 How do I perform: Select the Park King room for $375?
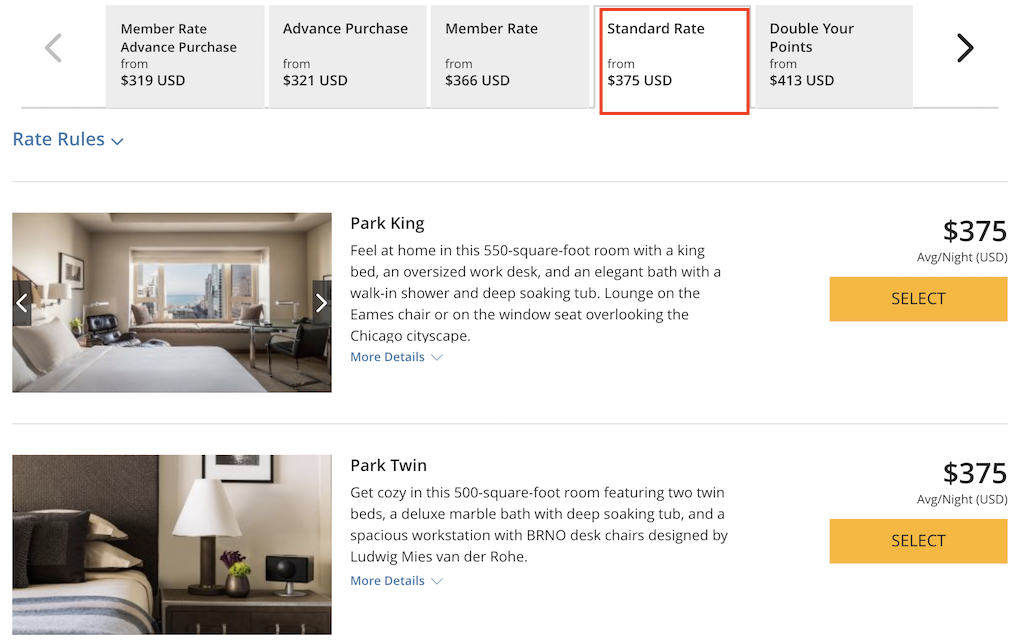918,299
